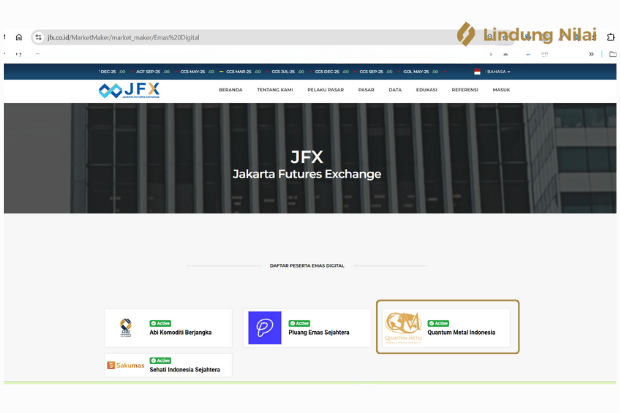620x413 pixels.
Task: Click the CCS SEP-25 ticker entry
Action: pos(376,72)
